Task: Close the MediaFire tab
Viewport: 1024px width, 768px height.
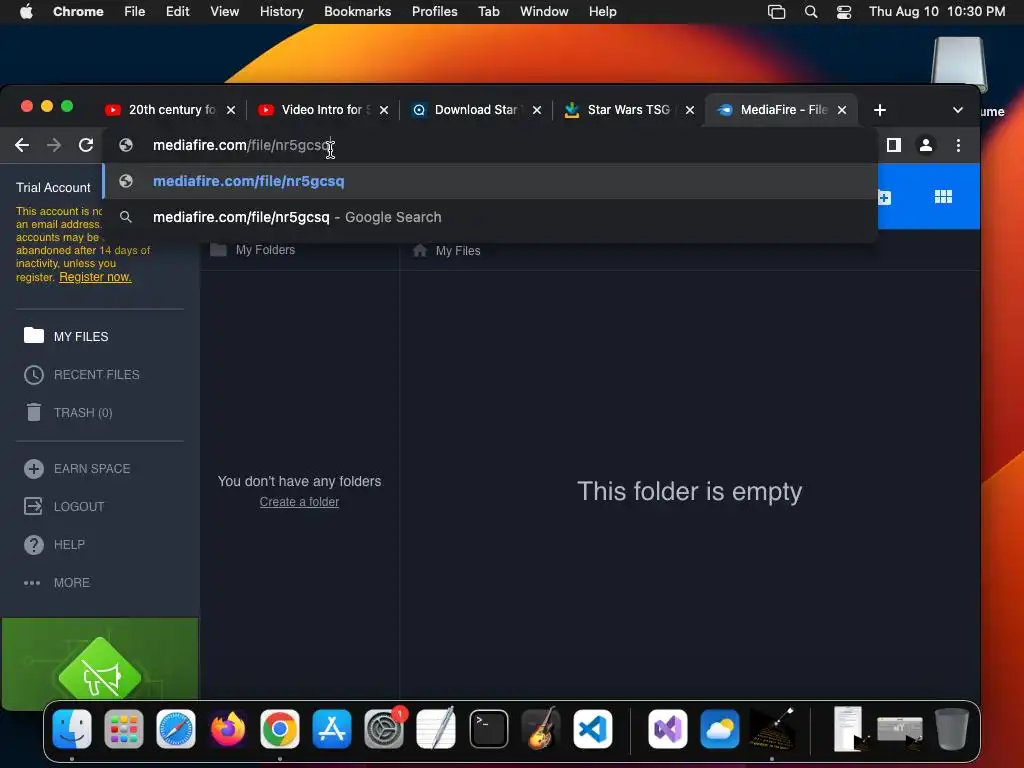Action: click(x=842, y=110)
